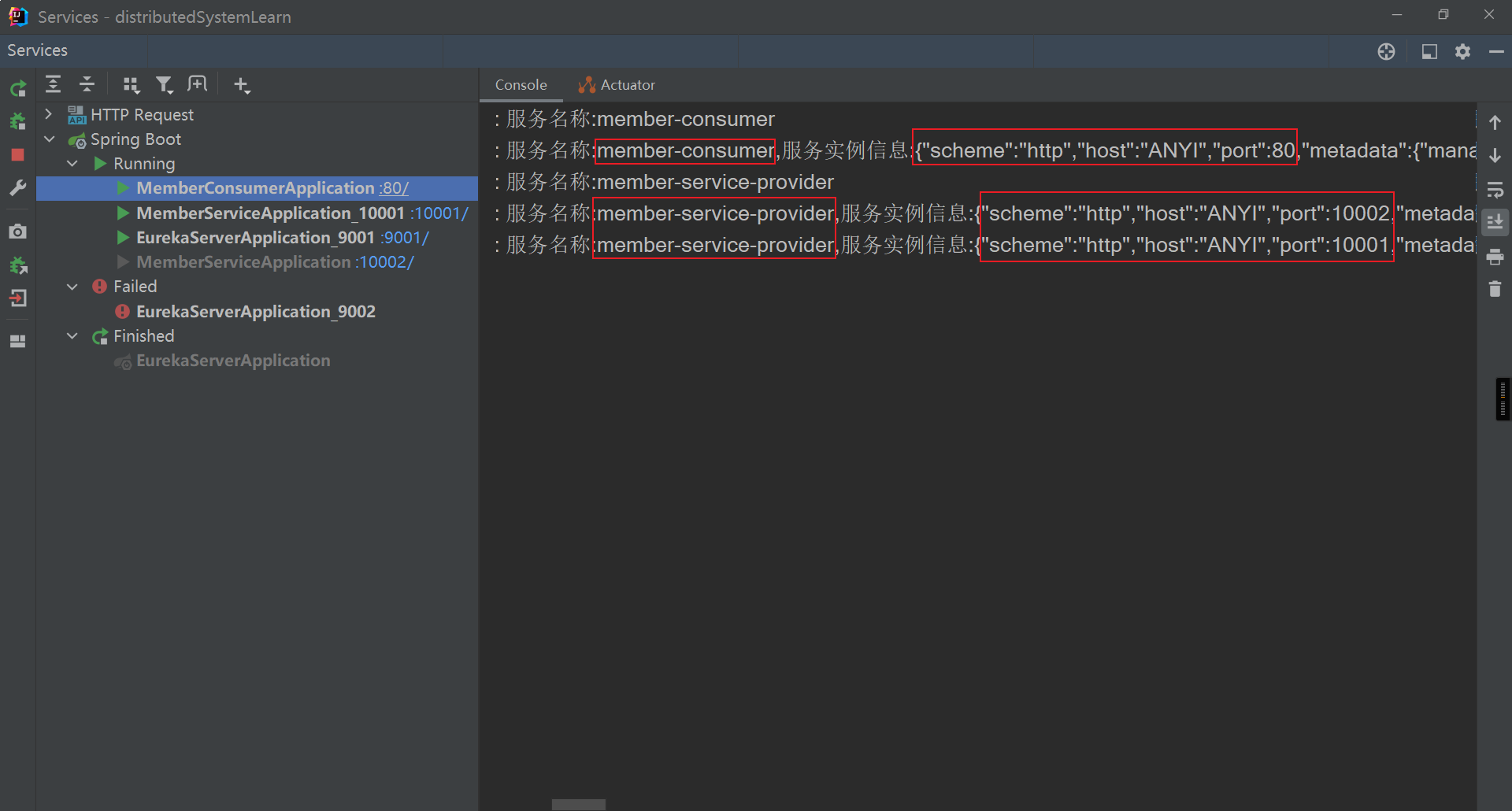Click the print console output icon
1512x811 pixels.
[1495, 257]
